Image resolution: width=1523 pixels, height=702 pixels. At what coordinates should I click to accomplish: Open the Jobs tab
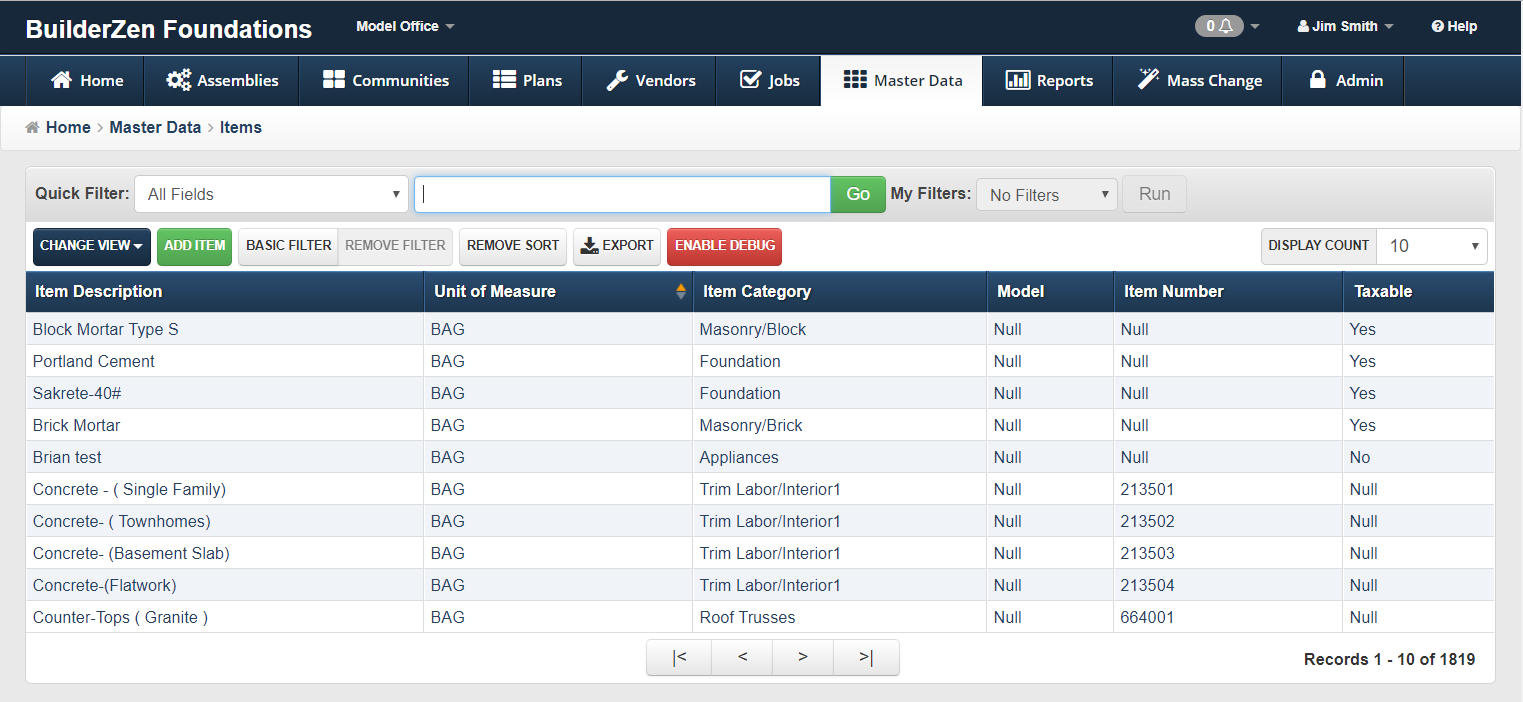(x=769, y=81)
